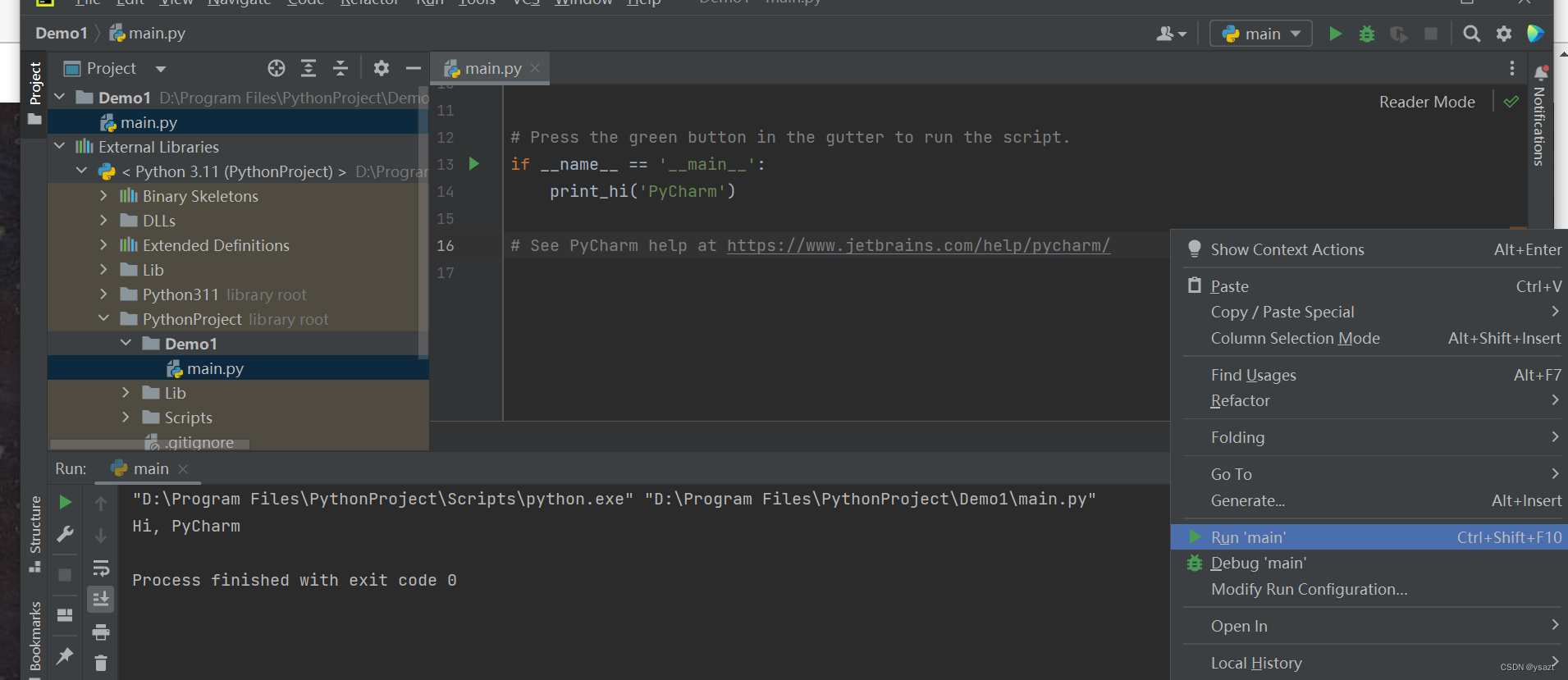The image size is (1568, 680).
Task: Toggle Reader Mode in the editor
Action: click(1427, 102)
